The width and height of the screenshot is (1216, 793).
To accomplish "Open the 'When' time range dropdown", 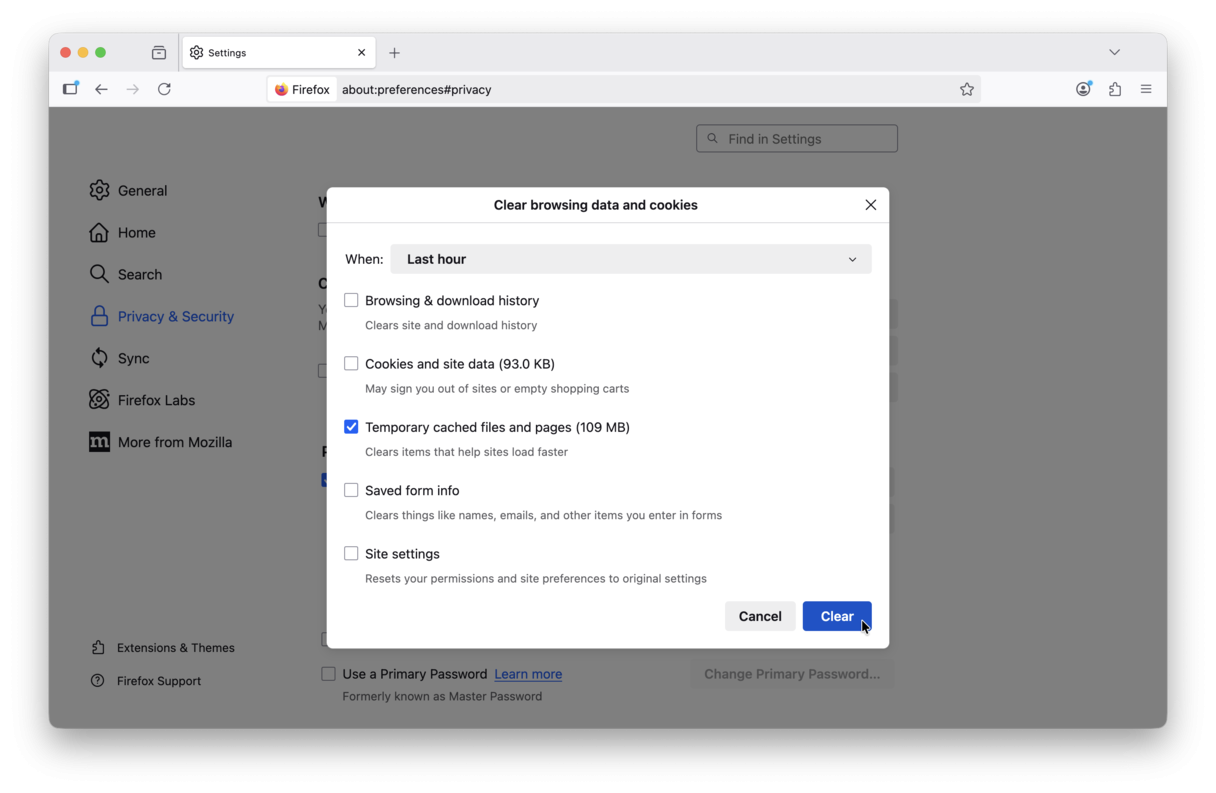I will tap(631, 259).
